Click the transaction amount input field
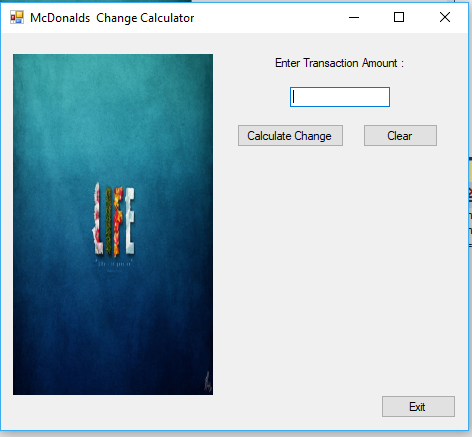 [340, 97]
